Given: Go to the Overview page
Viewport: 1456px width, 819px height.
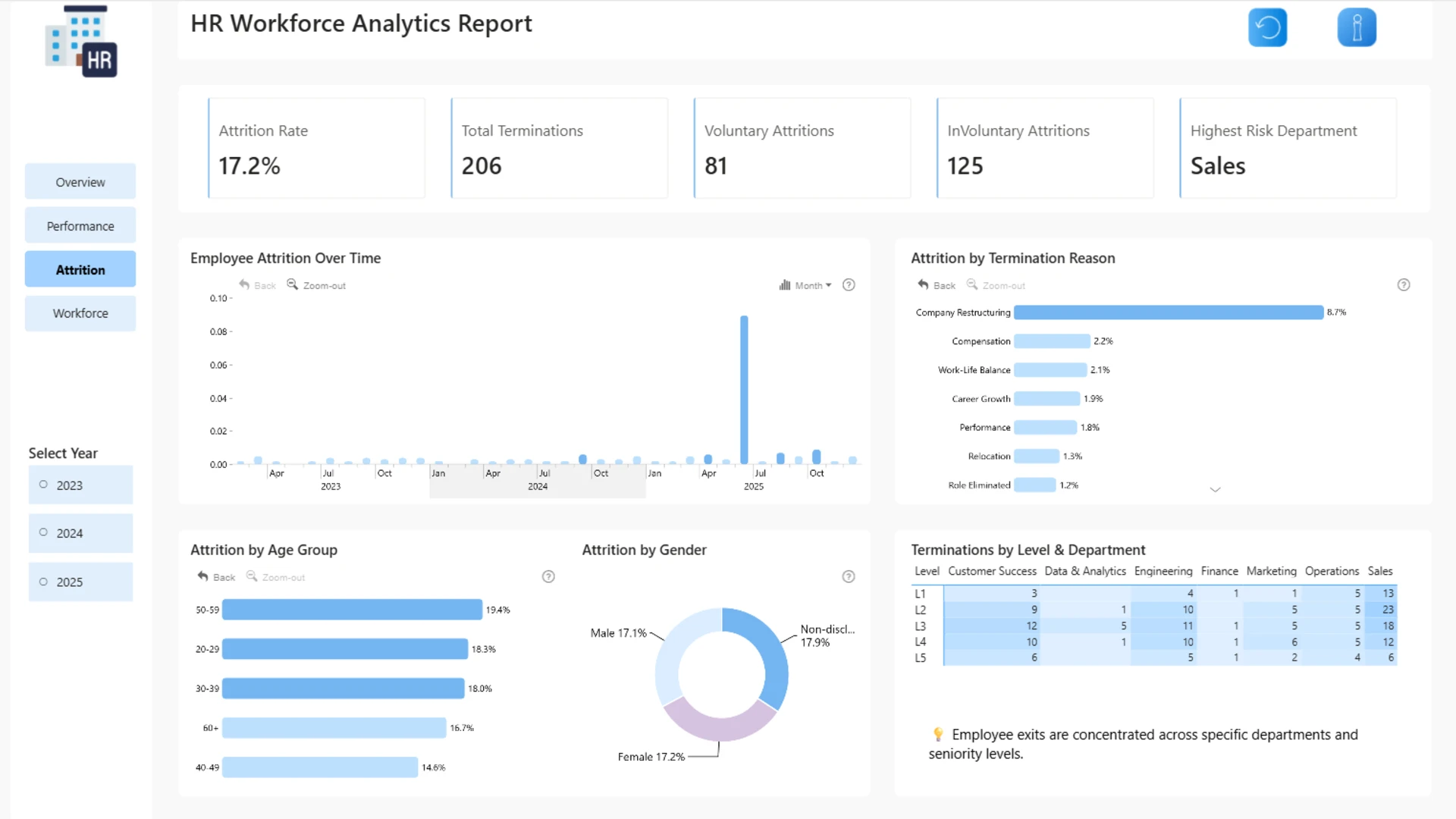Looking at the screenshot, I should pyautogui.click(x=80, y=182).
